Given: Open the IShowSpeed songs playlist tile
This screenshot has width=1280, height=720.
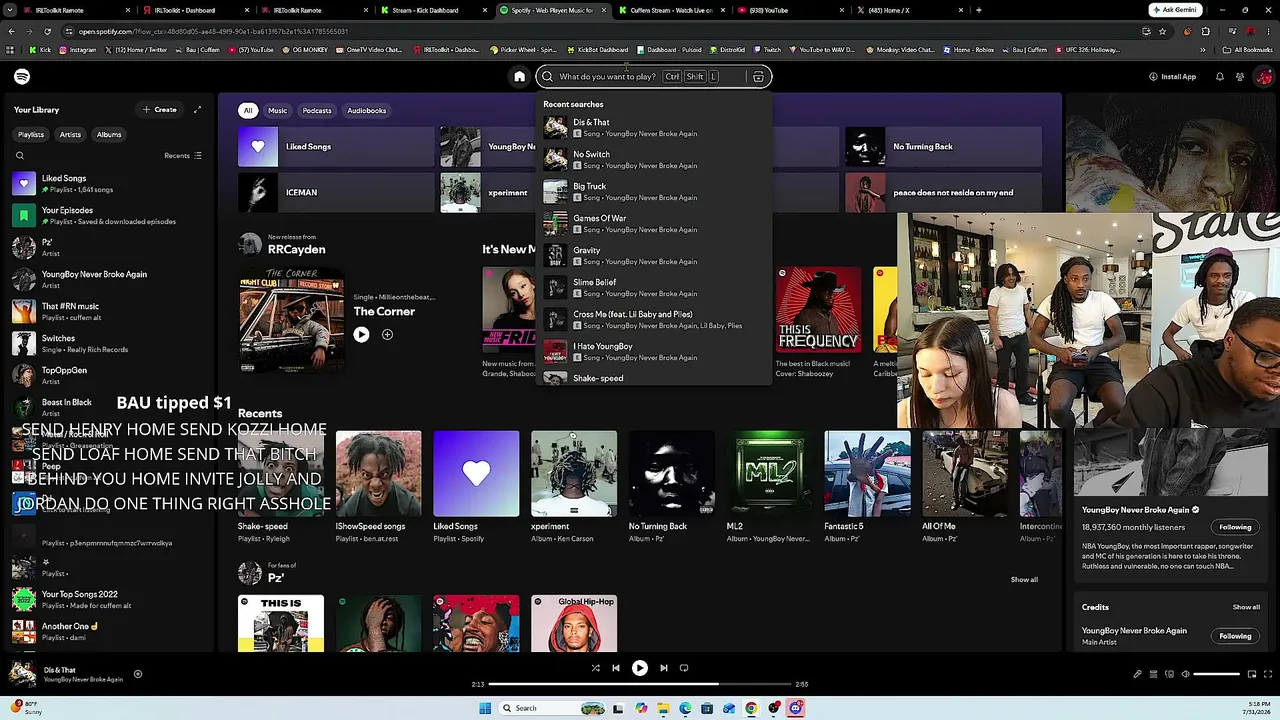Looking at the screenshot, I should [378, 488].
